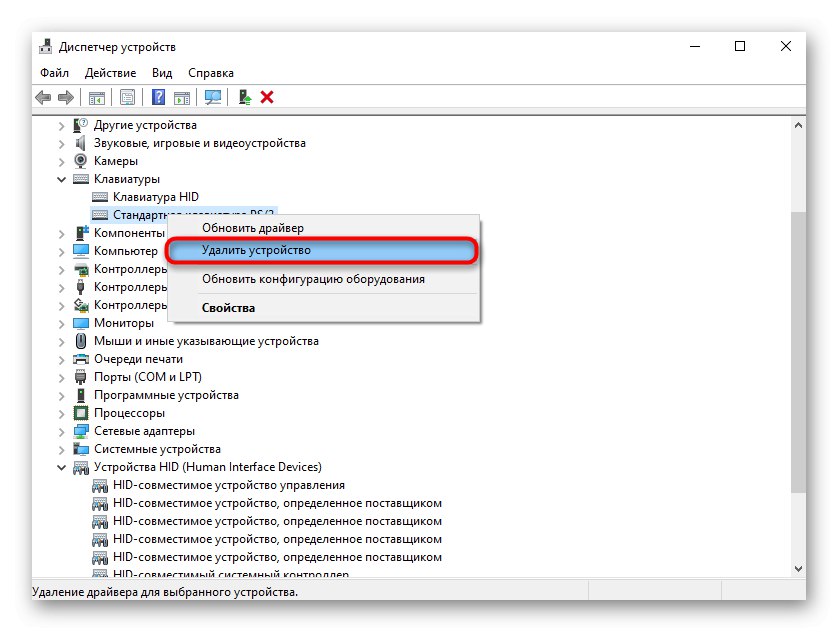Screen dimensions: 838x632
Task: Collapse the Клавиатуры node
Action: click(x=61, y=180)
